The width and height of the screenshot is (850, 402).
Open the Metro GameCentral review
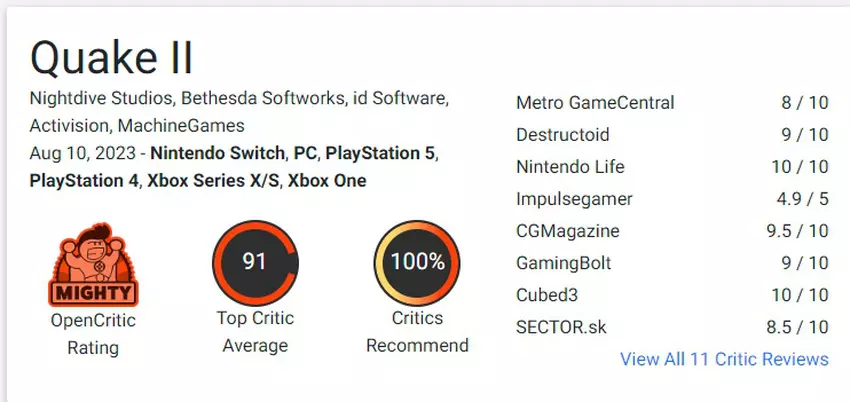point(595,103)
